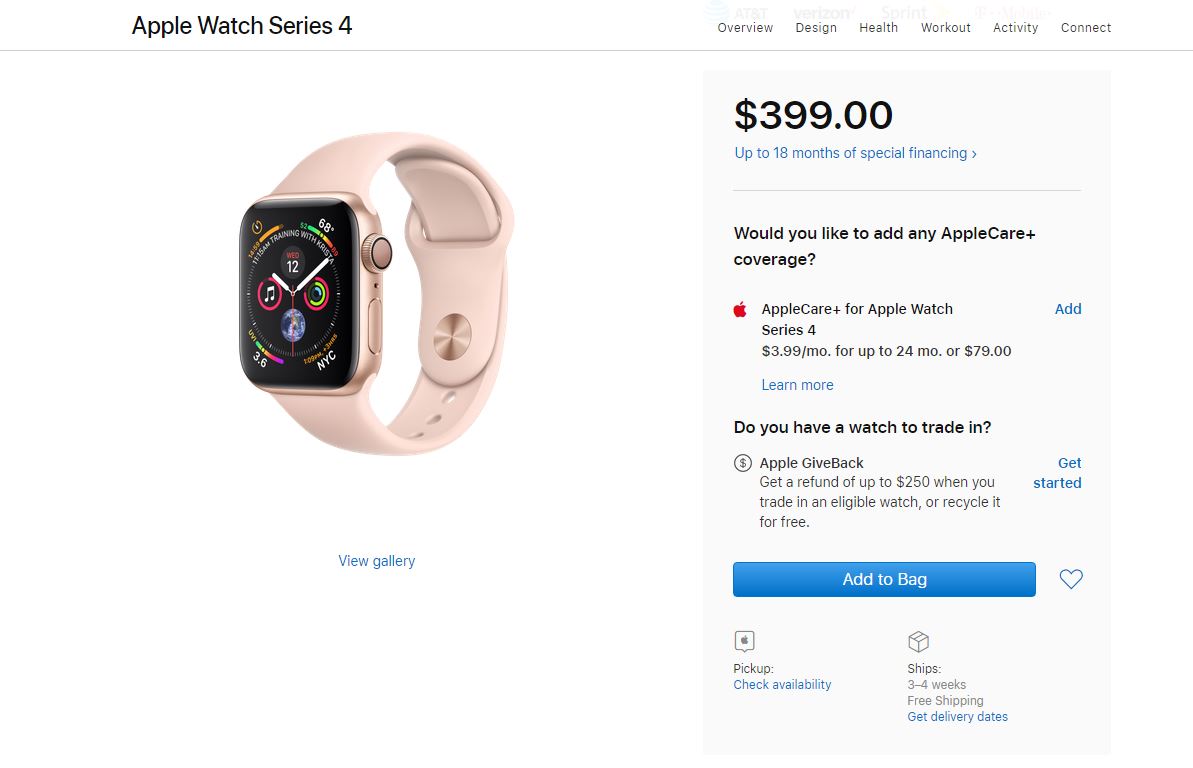Open the View gallery link

[x=376, y=561]
